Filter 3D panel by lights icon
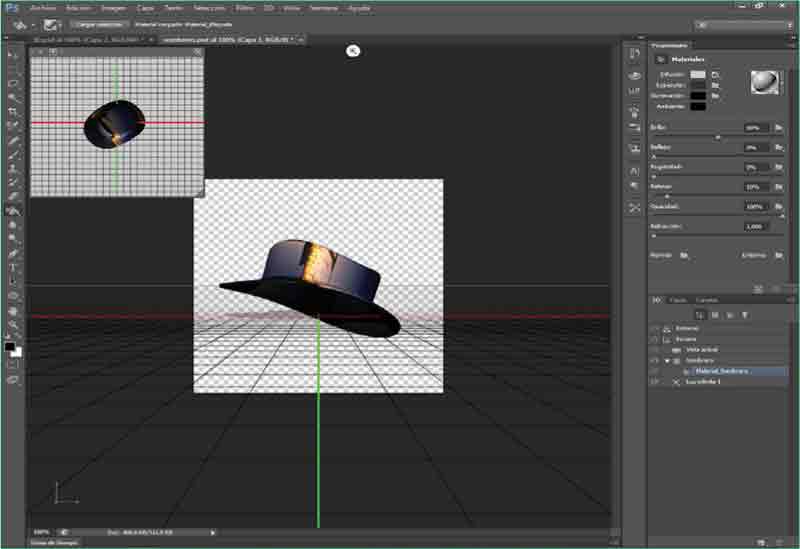Screen dimensions: 800x549 coord(745,314)
